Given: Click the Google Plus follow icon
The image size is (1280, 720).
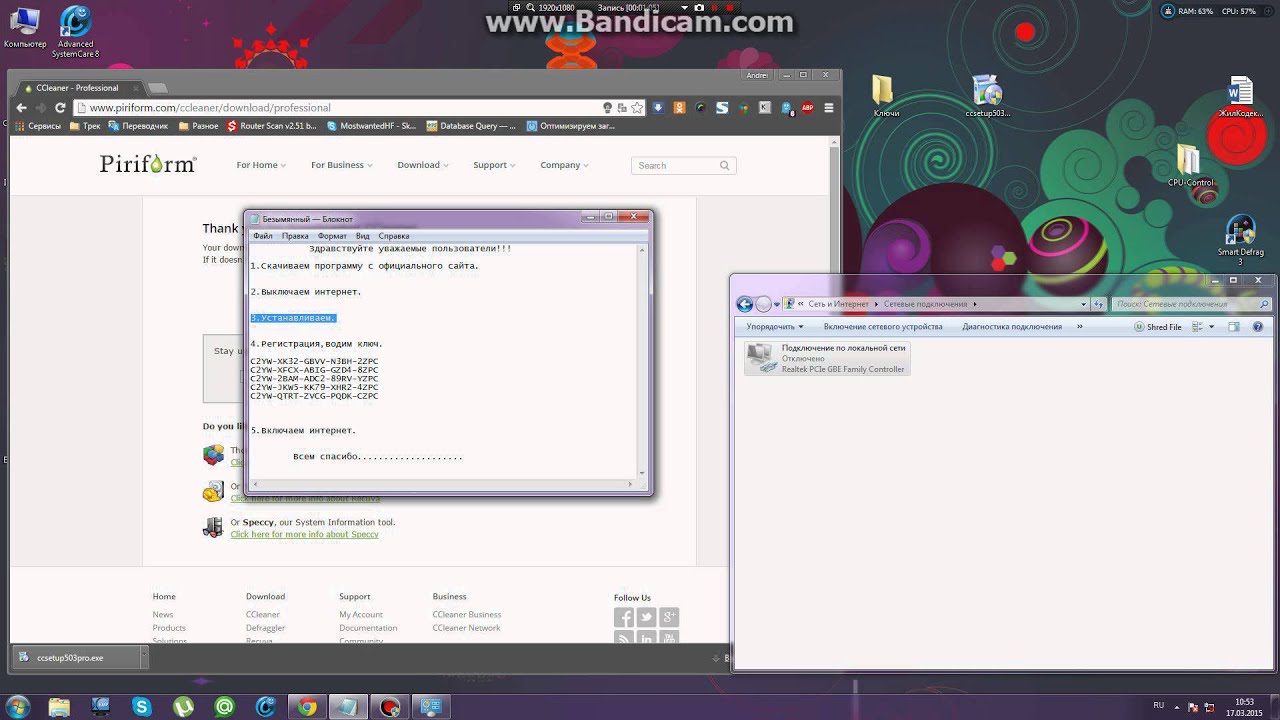Looking at the screenshot, I should coord(669,618).
